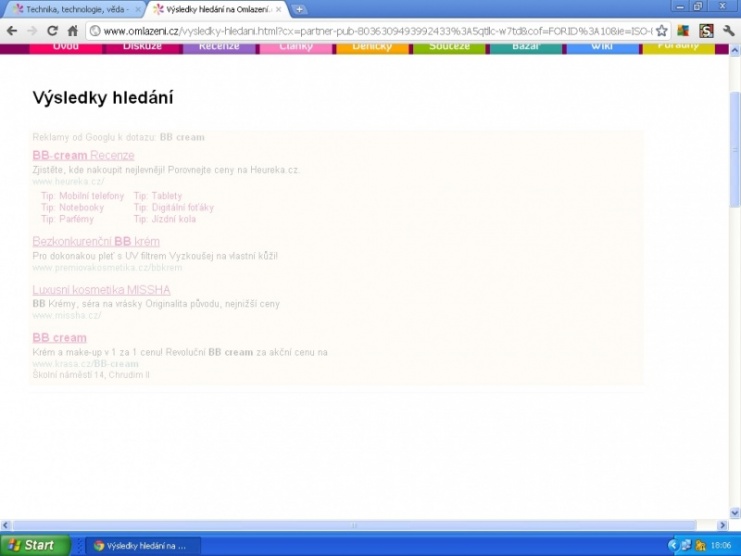Reload the page with the refresh icon
Image resolution: width=741 pixels, height=556 pixels.
[x=52, y=31]
